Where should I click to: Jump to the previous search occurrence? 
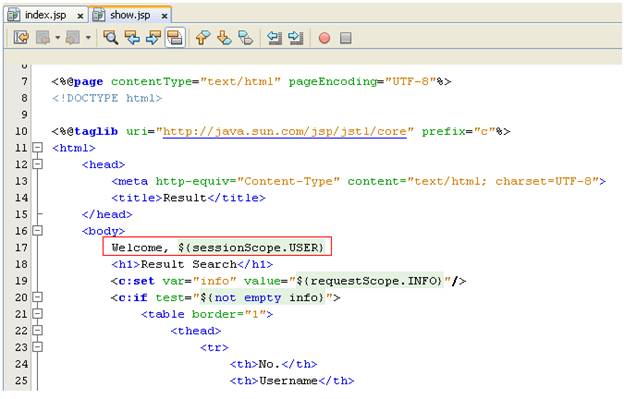pos(132,38)
